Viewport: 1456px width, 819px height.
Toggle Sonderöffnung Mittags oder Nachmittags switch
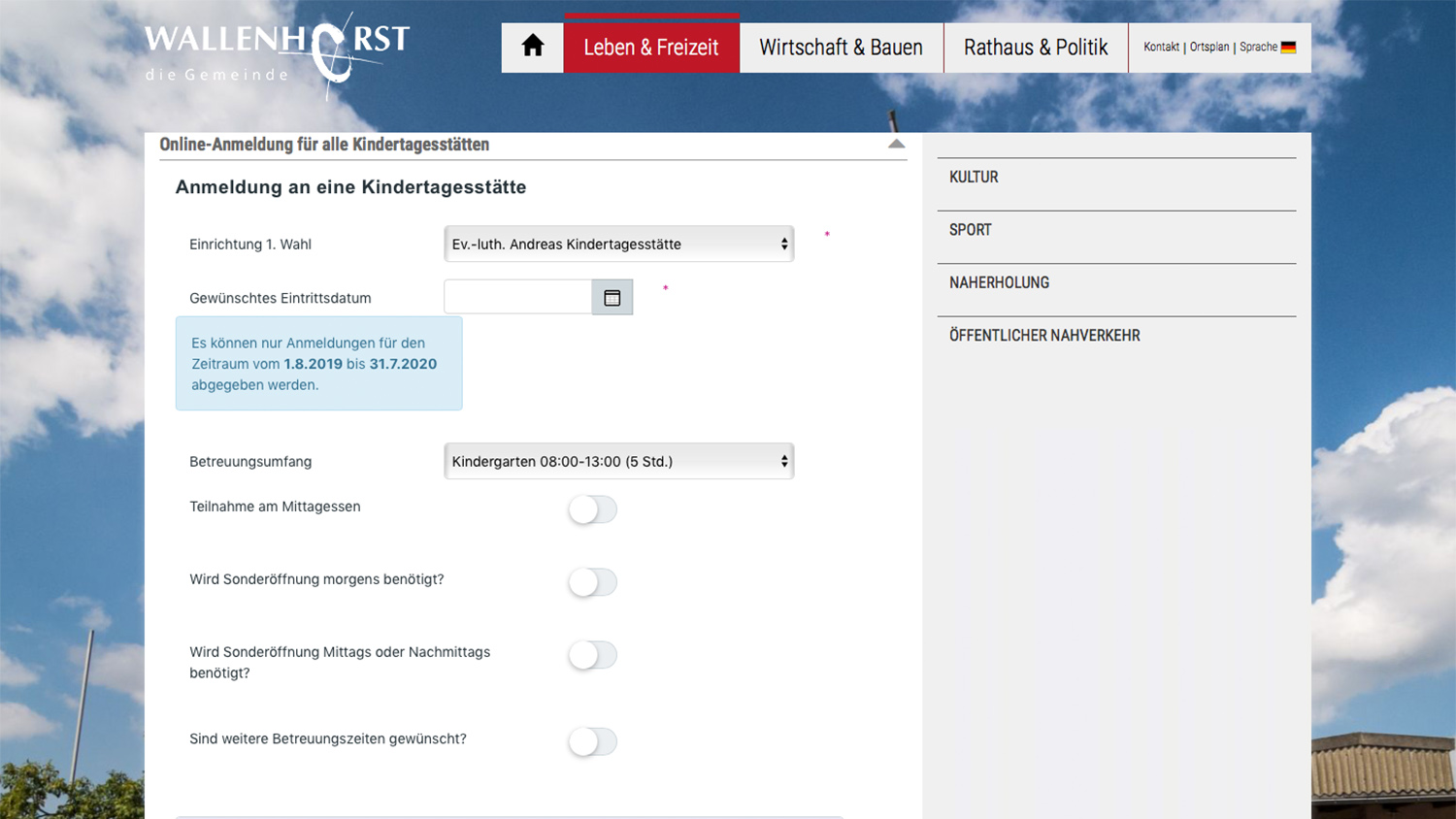pyautogui.click(x=593, y=655)
